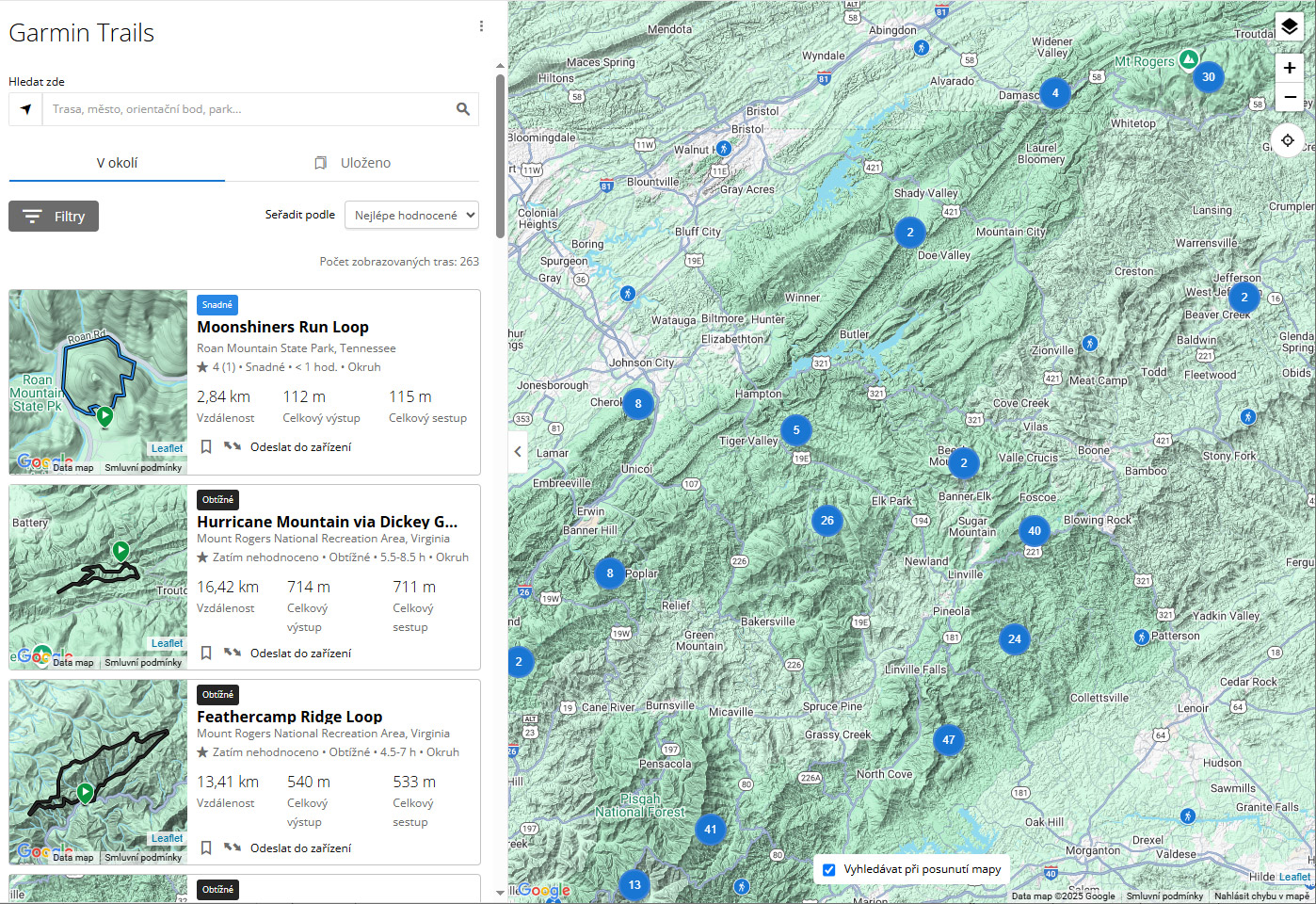Select hiker trail marker near Walnut

tap(723, 148)
